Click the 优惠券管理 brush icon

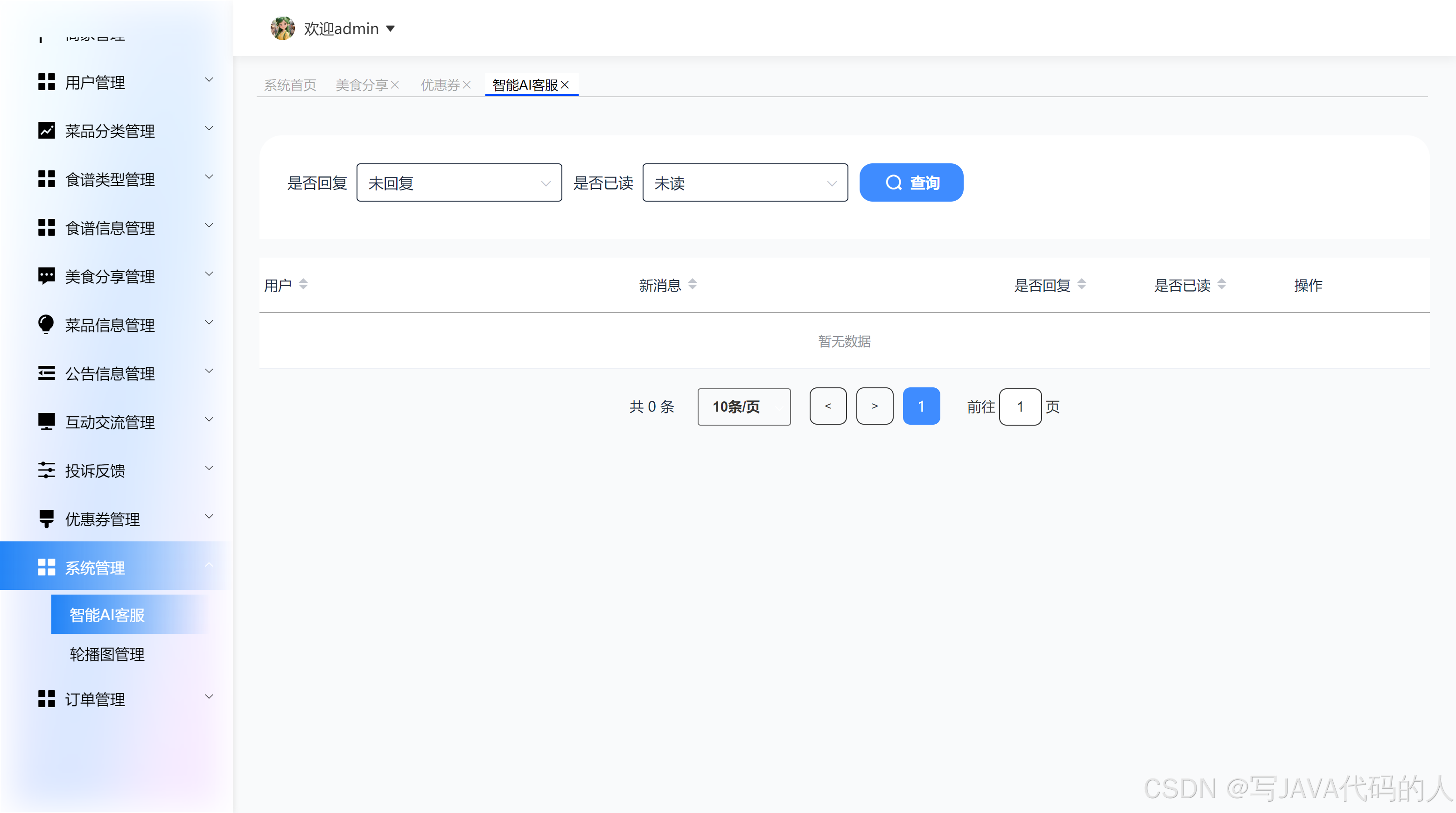[46, 519]
